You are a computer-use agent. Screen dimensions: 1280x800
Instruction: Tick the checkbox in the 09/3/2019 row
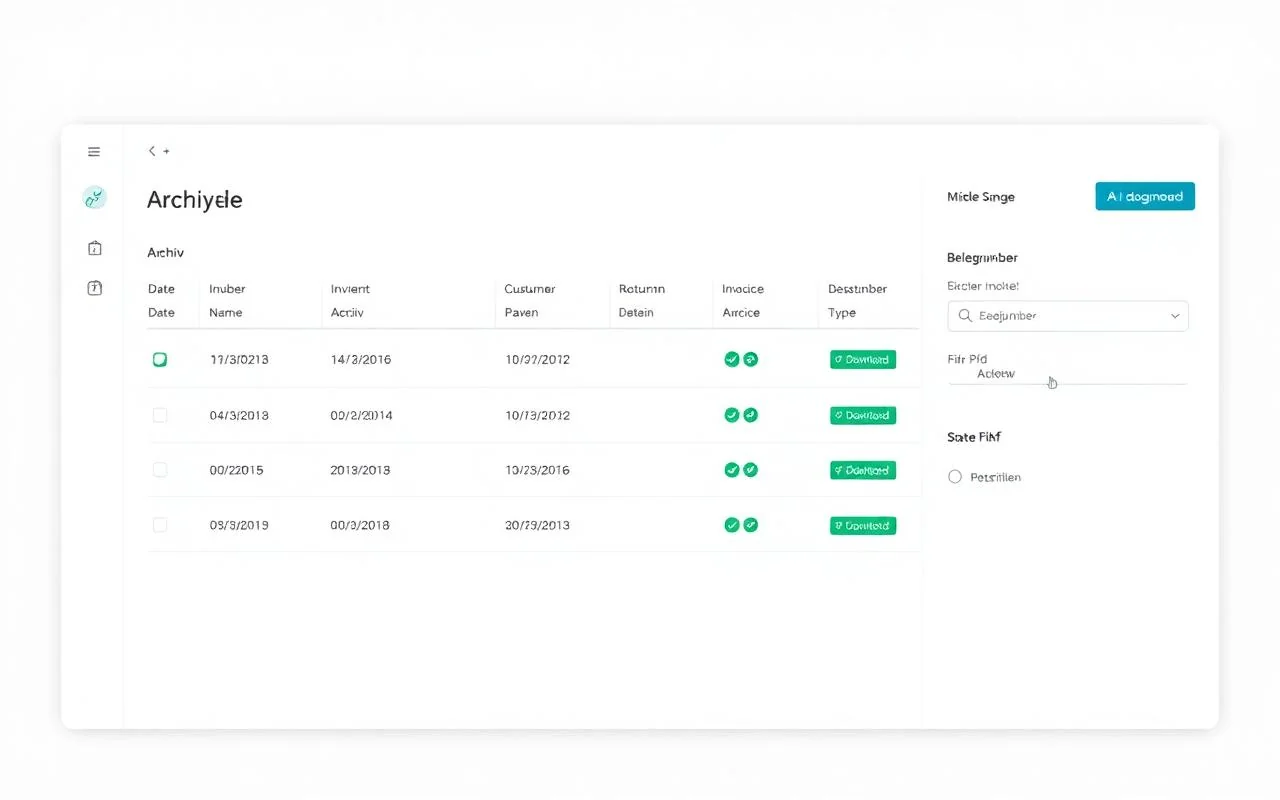point(160,524)
